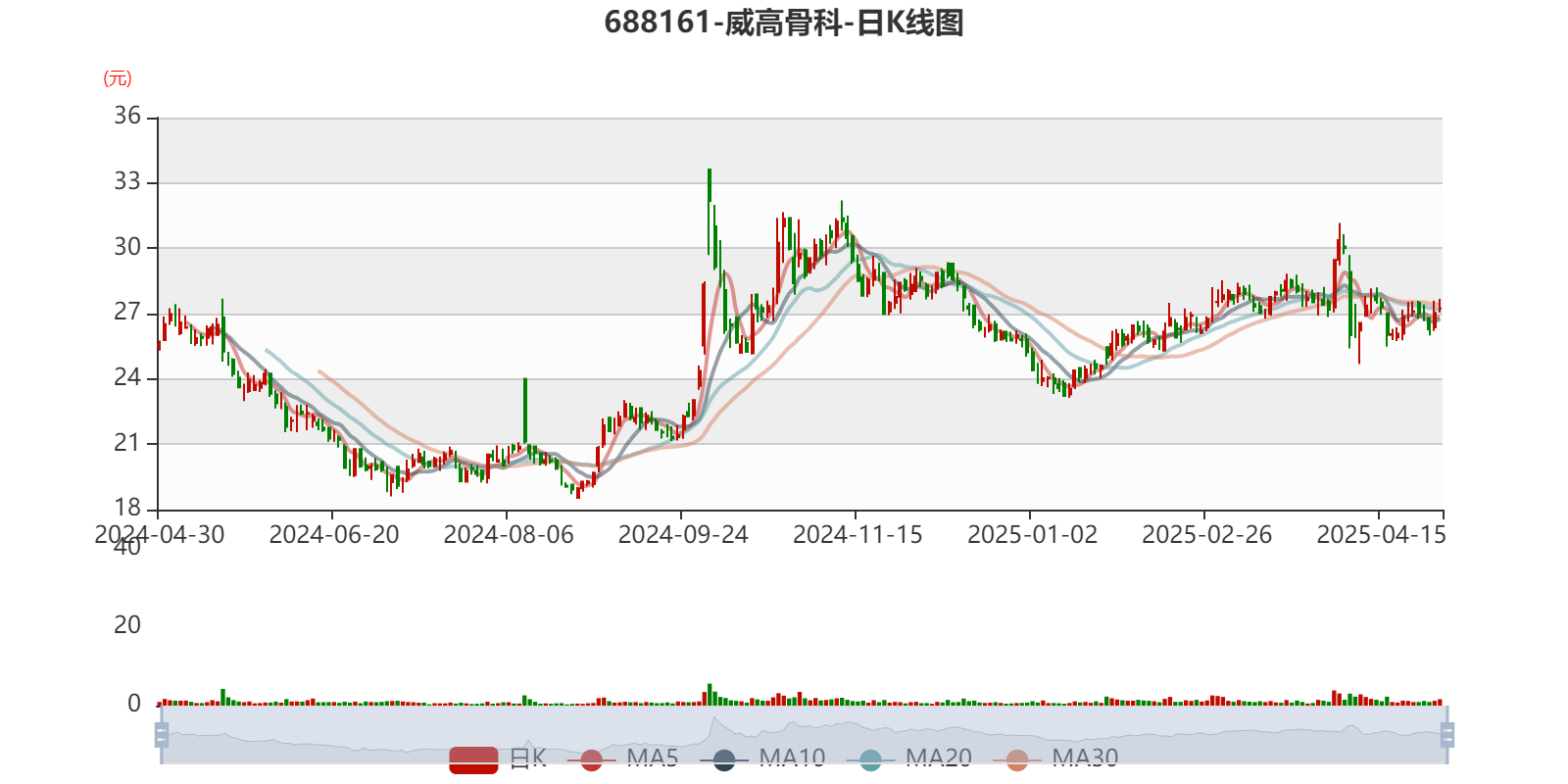Click the 18 price axis label
Image resolution: width=1568 pixels, height=784 pixels.
pyautogui.click(x=127, y=508)
